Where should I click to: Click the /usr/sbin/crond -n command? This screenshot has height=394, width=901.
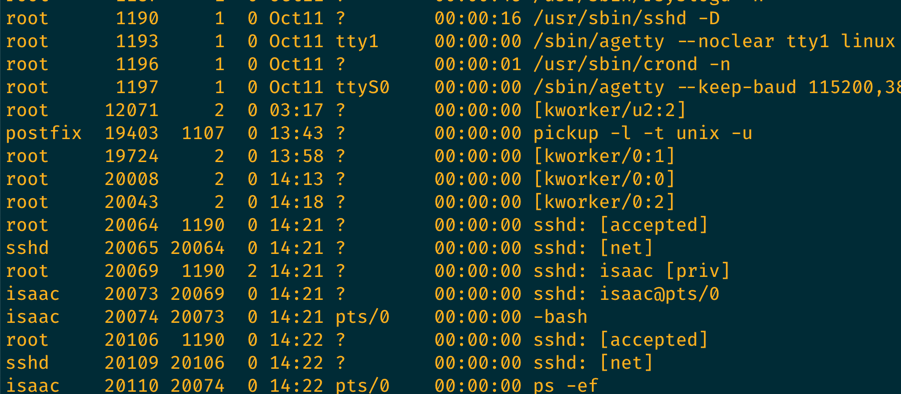(x=632, y=64)
